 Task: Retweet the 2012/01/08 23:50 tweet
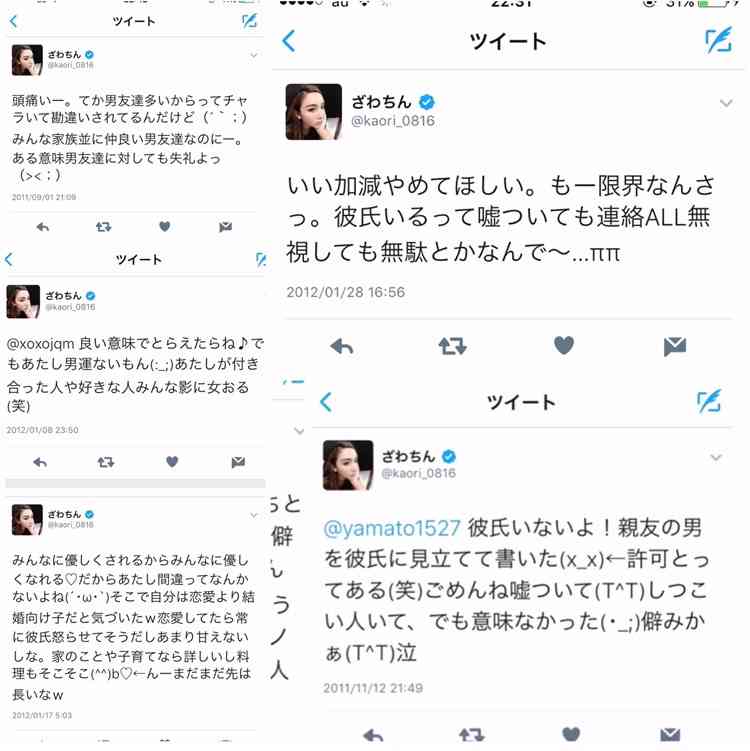click(105, 462)
